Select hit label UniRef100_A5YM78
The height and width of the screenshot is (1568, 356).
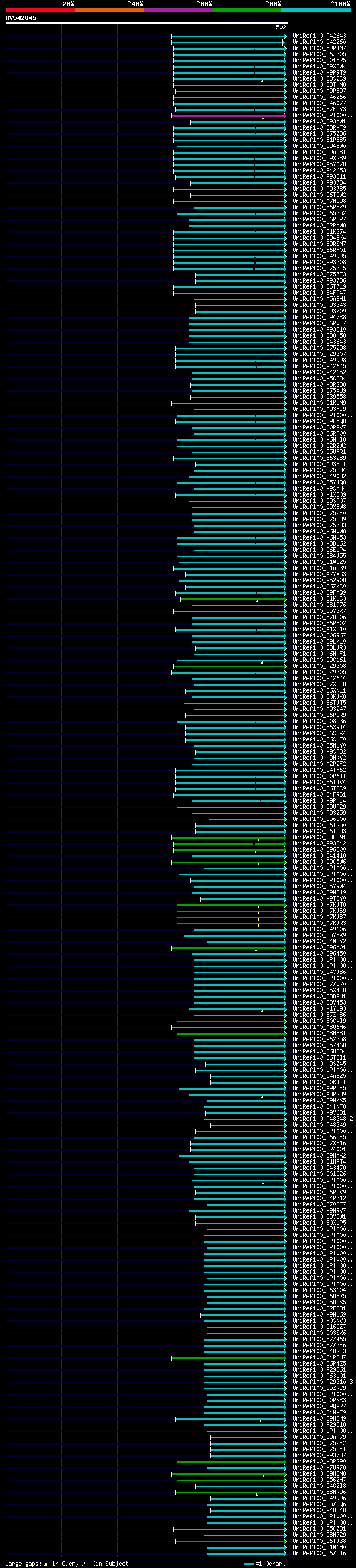[319, 164]
